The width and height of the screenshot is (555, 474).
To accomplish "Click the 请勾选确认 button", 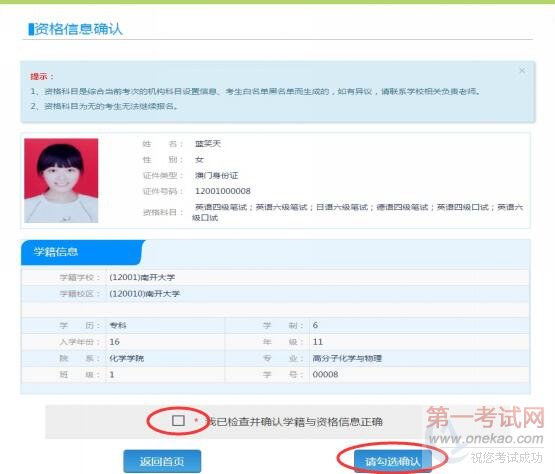I will pos(393,461).
